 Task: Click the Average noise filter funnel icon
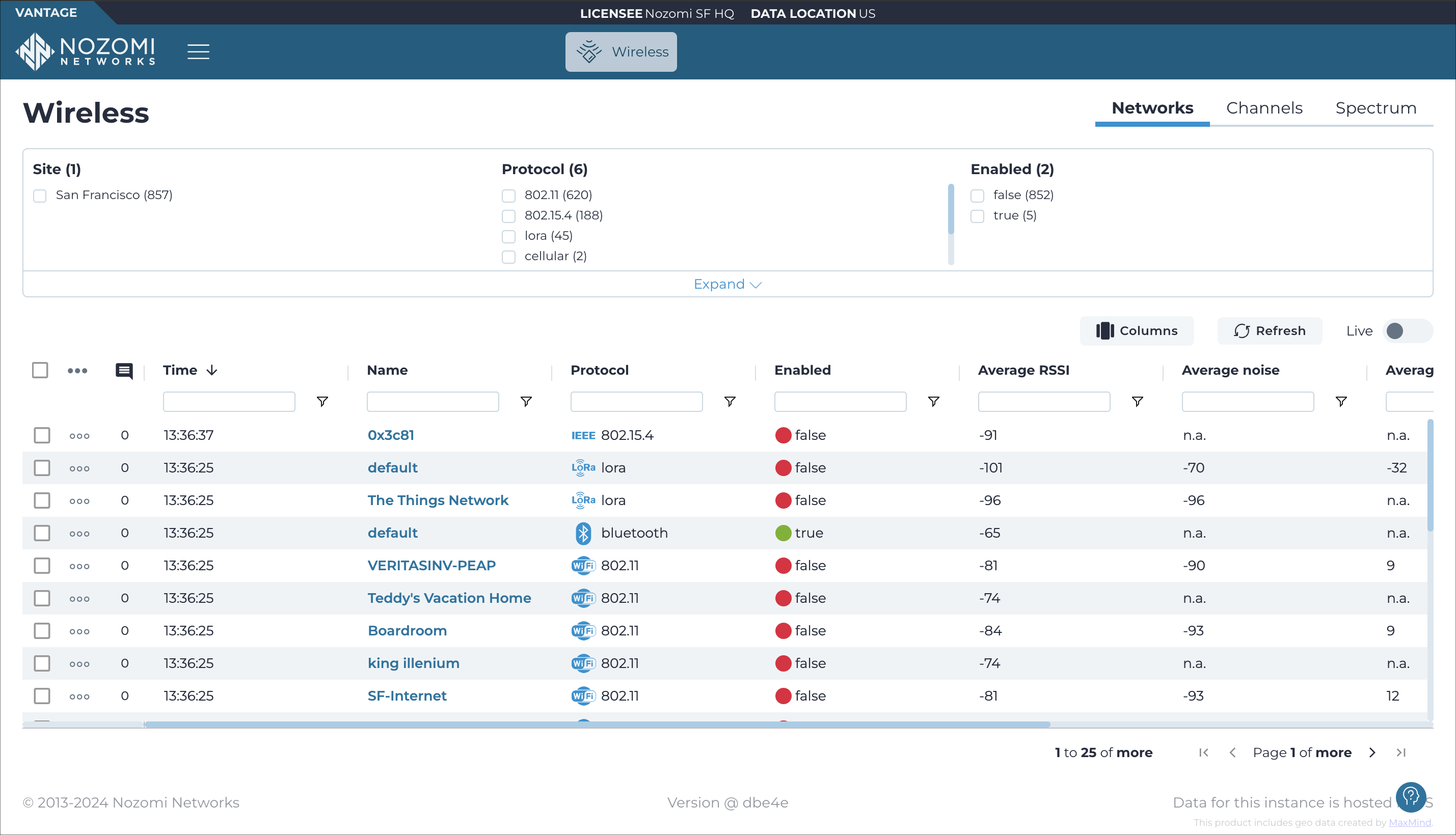pos(1341,401)
